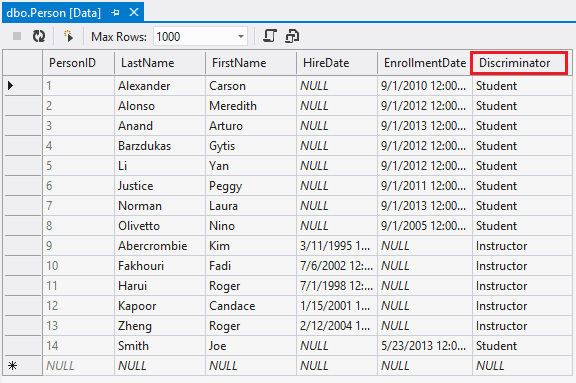Click the Script to File icon

(292, 36)
